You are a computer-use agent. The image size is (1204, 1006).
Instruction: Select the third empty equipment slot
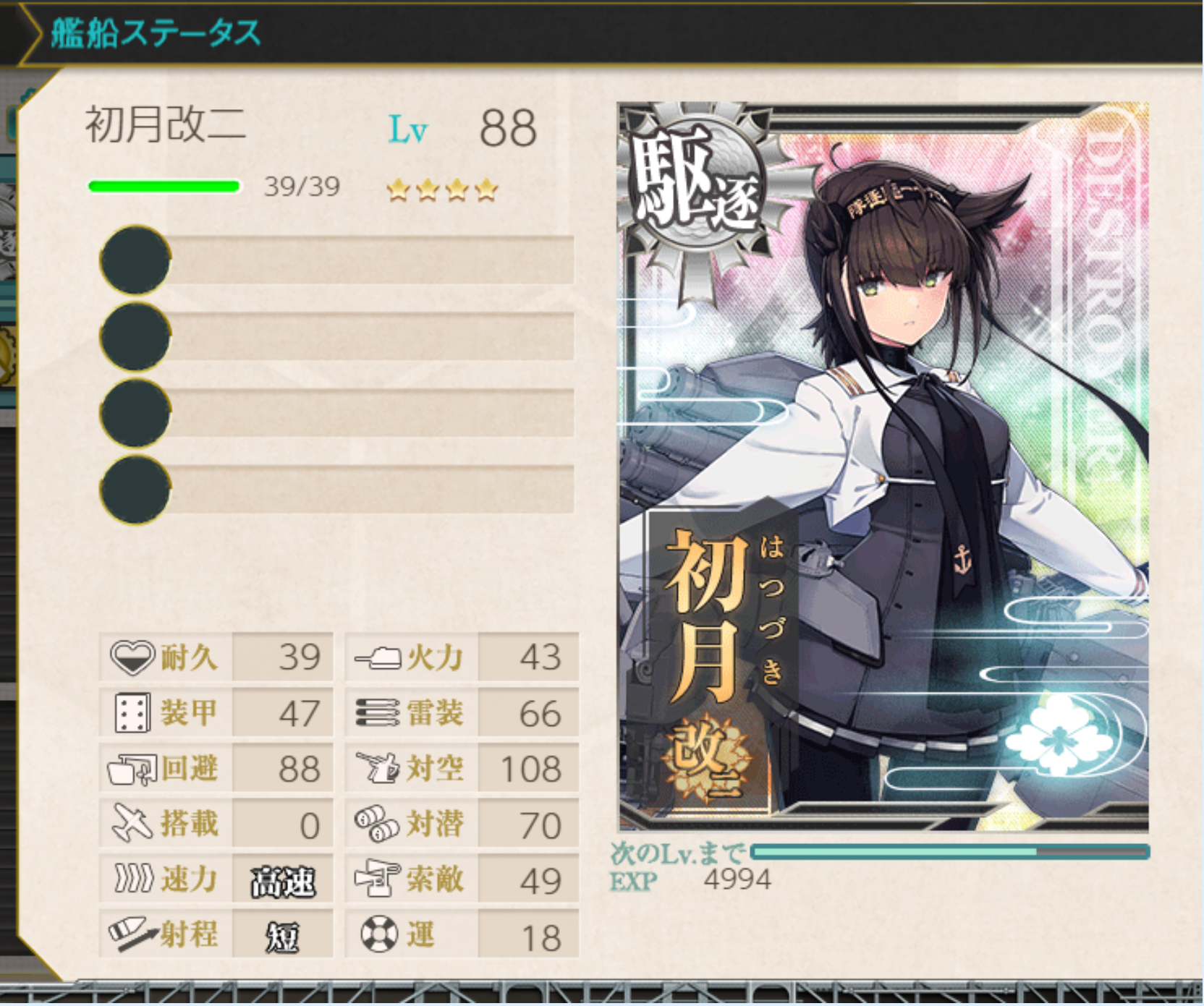click(337, 413)
